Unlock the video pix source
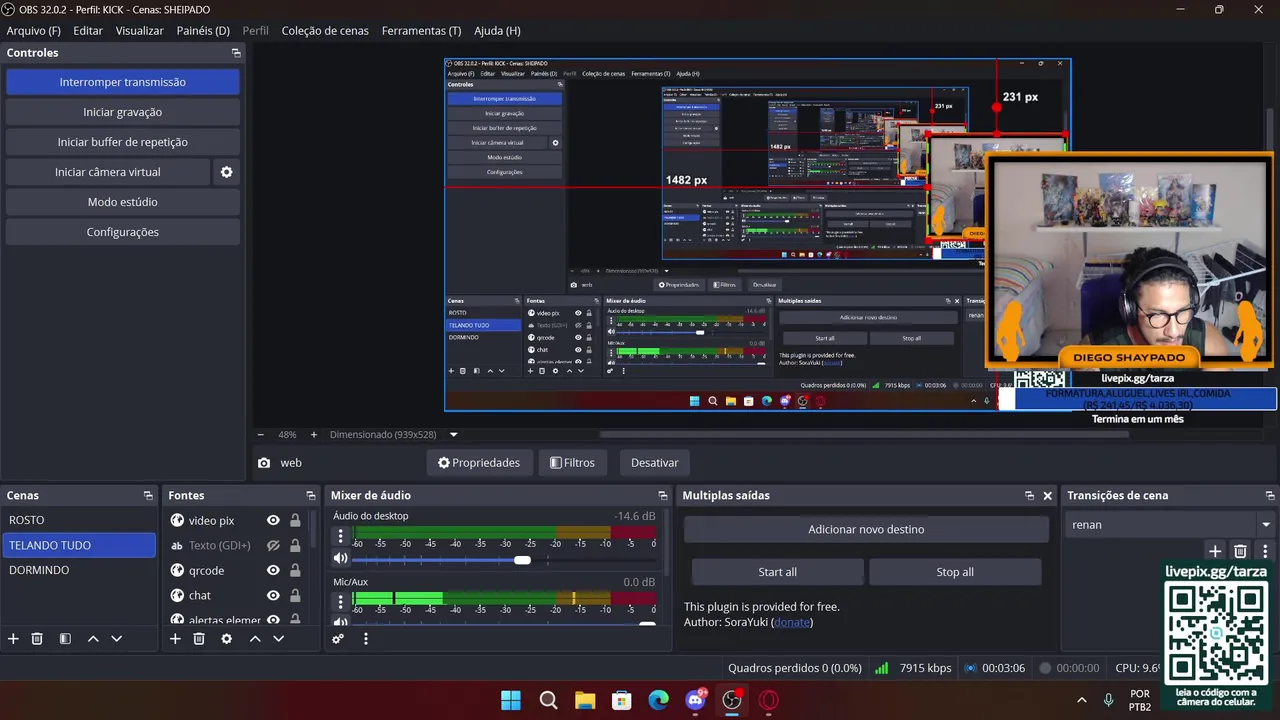 tap(295, 520)
